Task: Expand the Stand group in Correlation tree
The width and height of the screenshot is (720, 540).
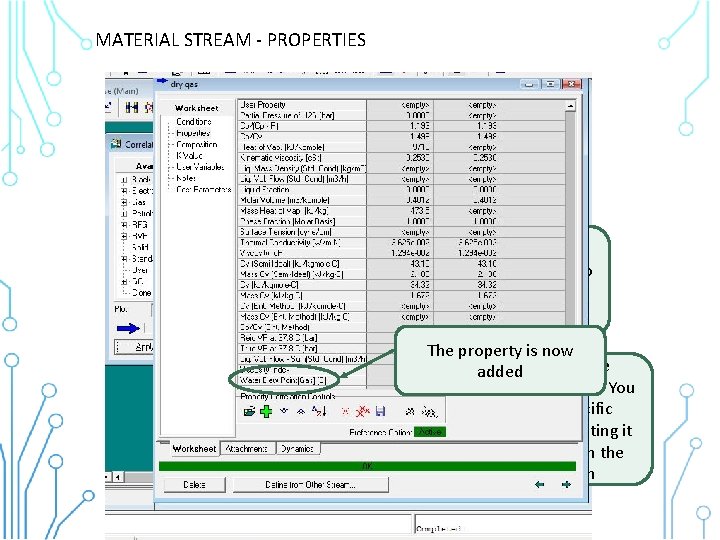Action: [x=124, y=259]
